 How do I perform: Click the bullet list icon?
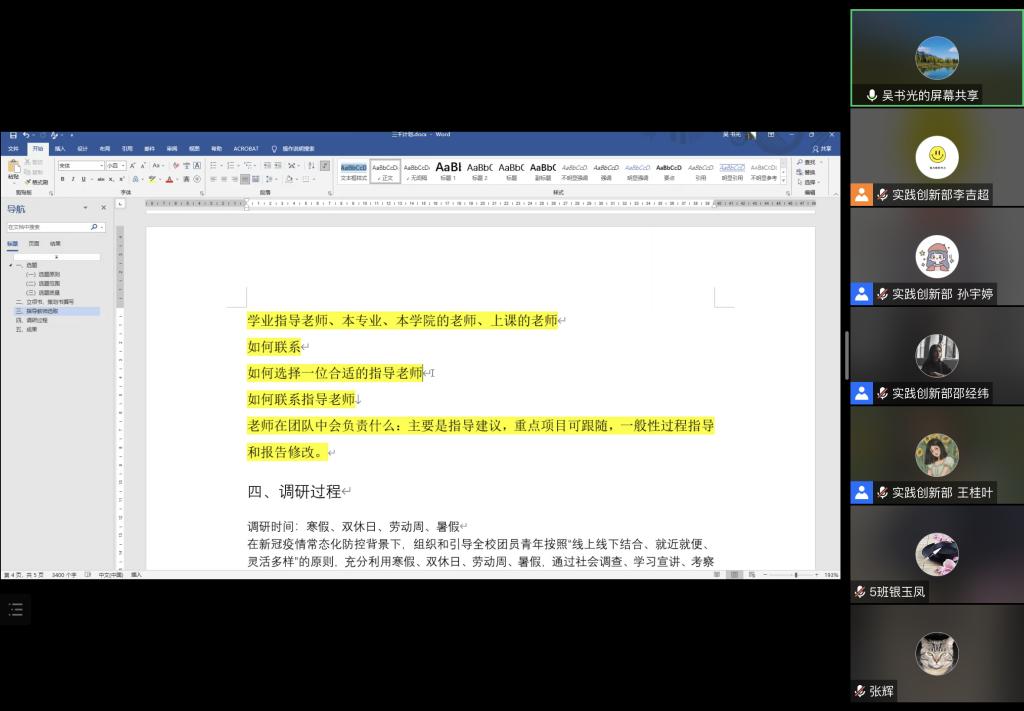(x=214, y=165)
